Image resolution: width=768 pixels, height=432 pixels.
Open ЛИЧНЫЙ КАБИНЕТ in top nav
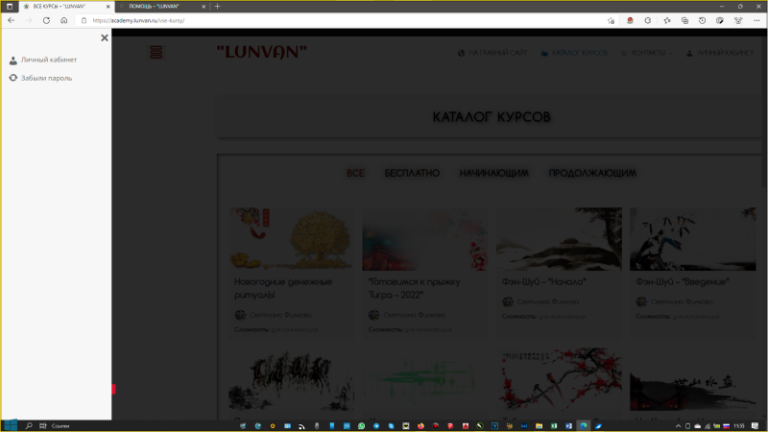tap(720, 53)
